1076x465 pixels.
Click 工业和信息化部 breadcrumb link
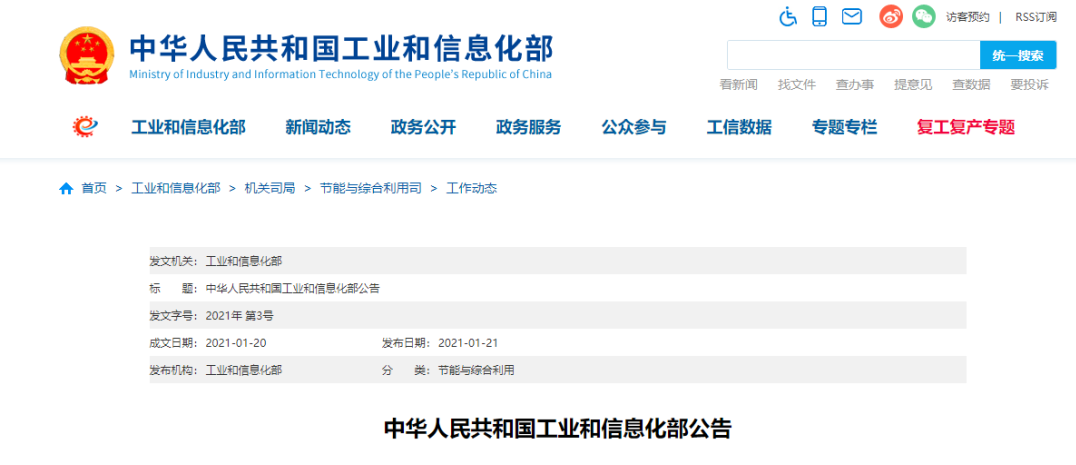176,189
